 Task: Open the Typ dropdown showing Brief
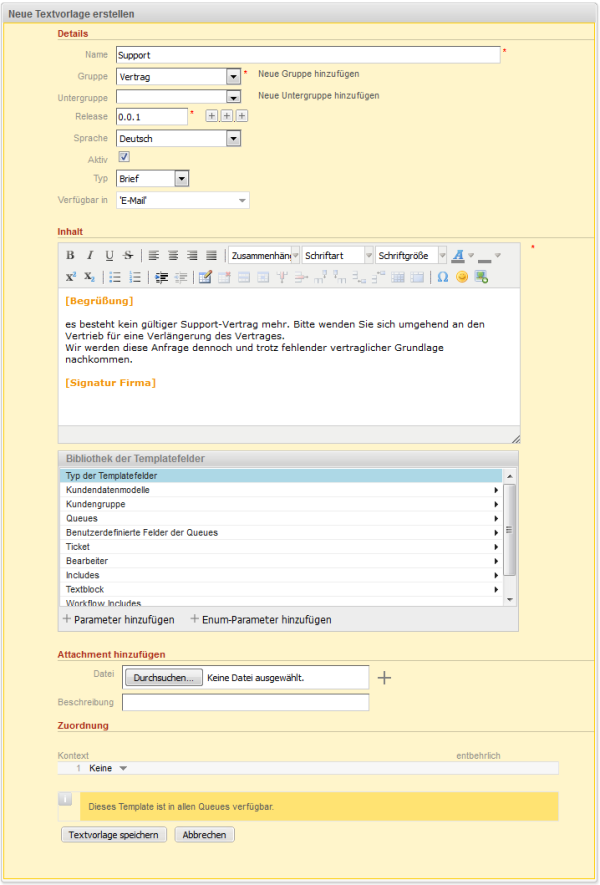[x=152, y=179]
